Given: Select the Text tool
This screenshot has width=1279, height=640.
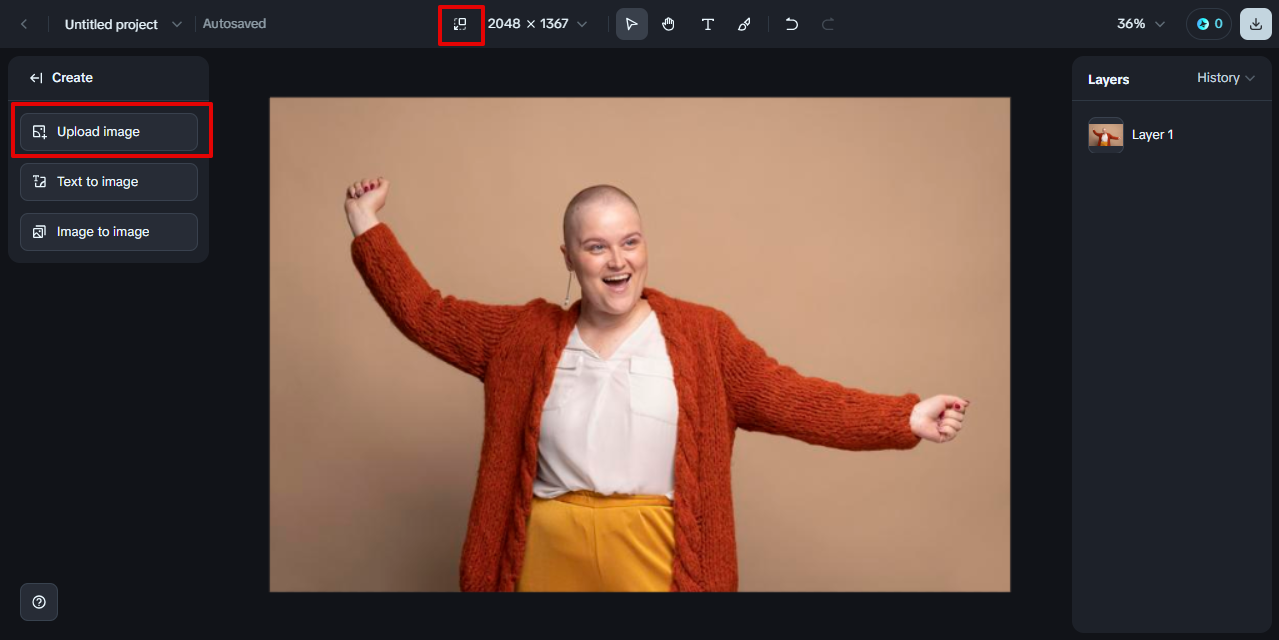Looking at the screenshot, I should [707, 24].
